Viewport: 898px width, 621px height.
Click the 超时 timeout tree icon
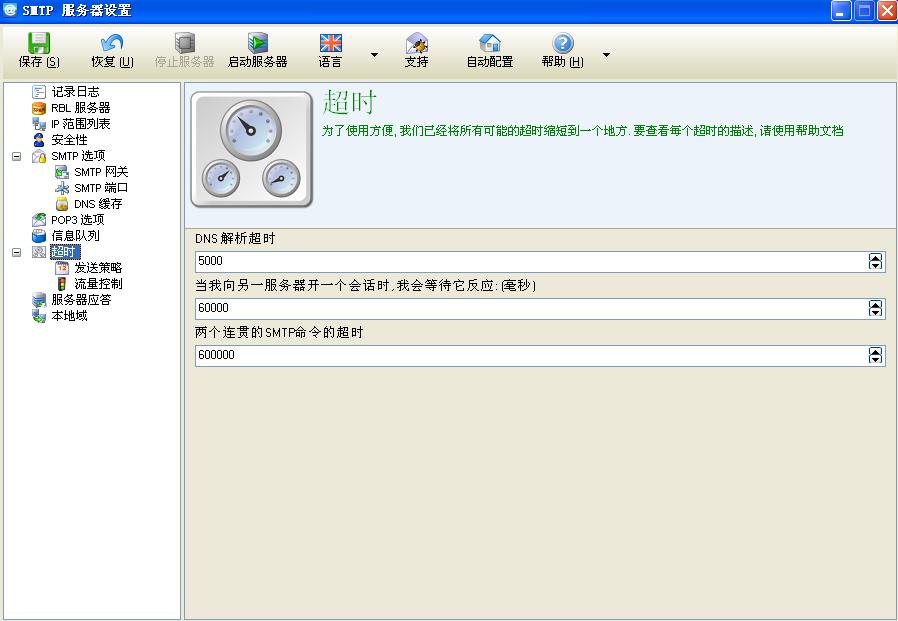[x=39, y=251]
